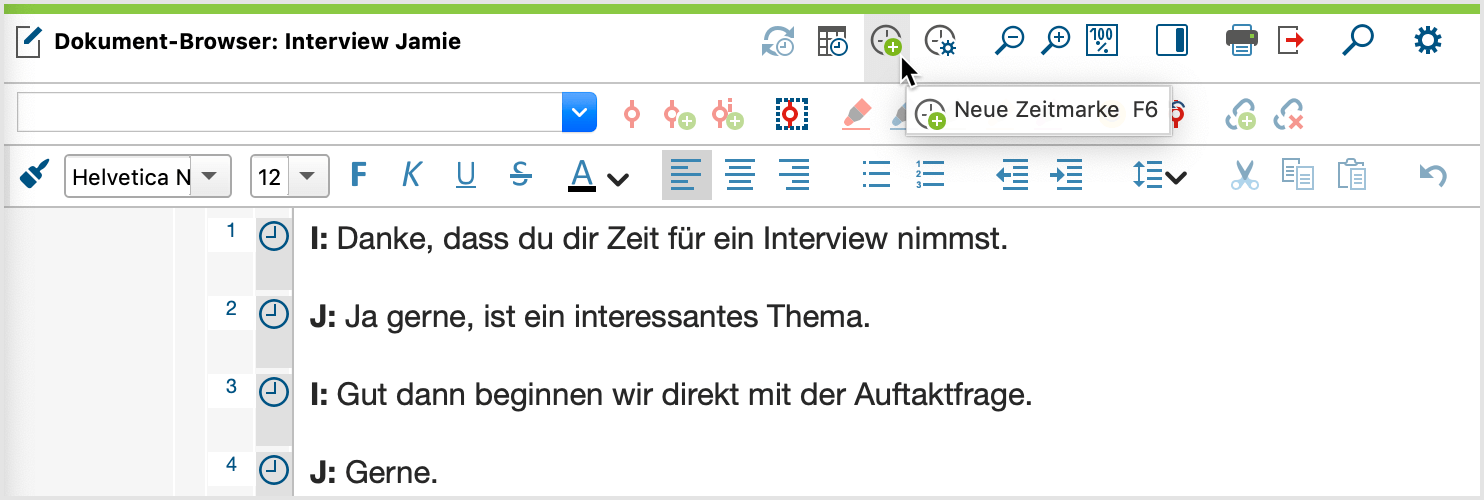Toggle the sidebar display panel icon
This screenshot has width=1484, height=500.
(x=1171, y=41)
